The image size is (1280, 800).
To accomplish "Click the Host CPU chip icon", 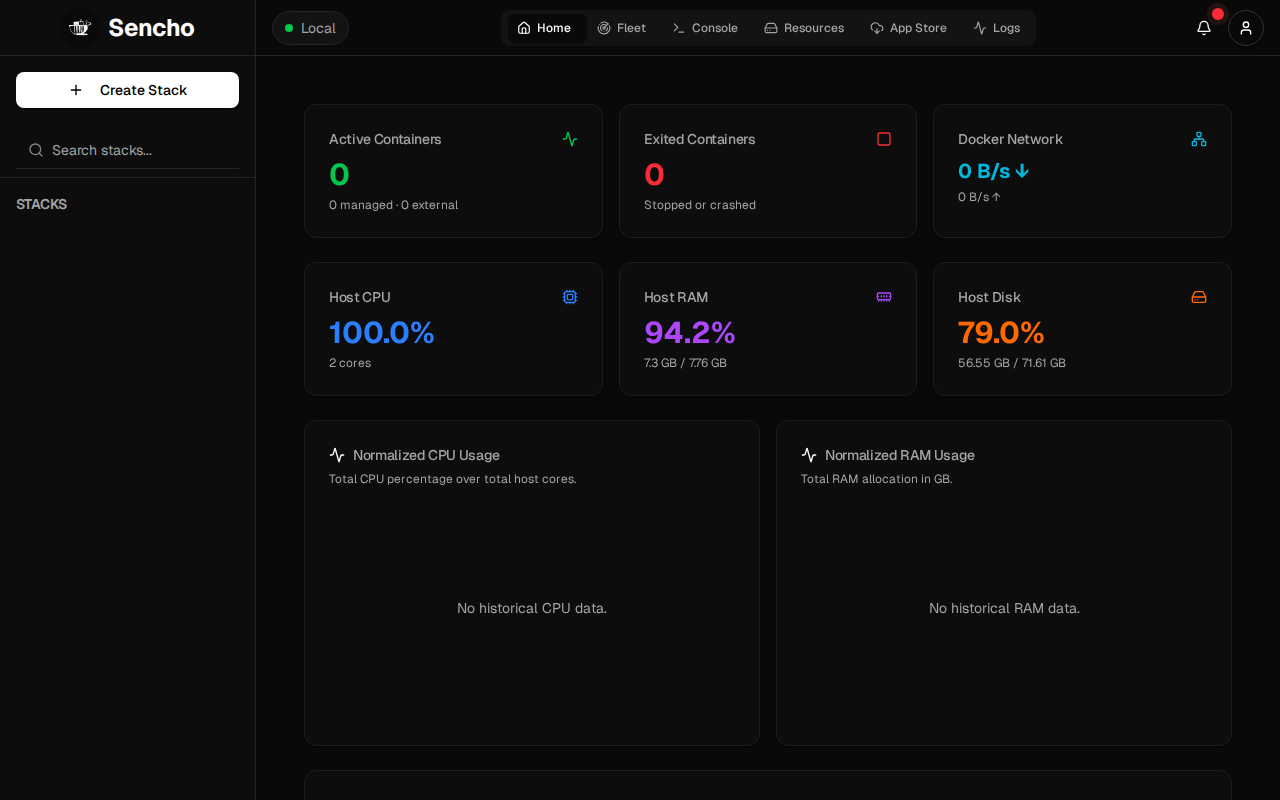I will pos(570,297).
